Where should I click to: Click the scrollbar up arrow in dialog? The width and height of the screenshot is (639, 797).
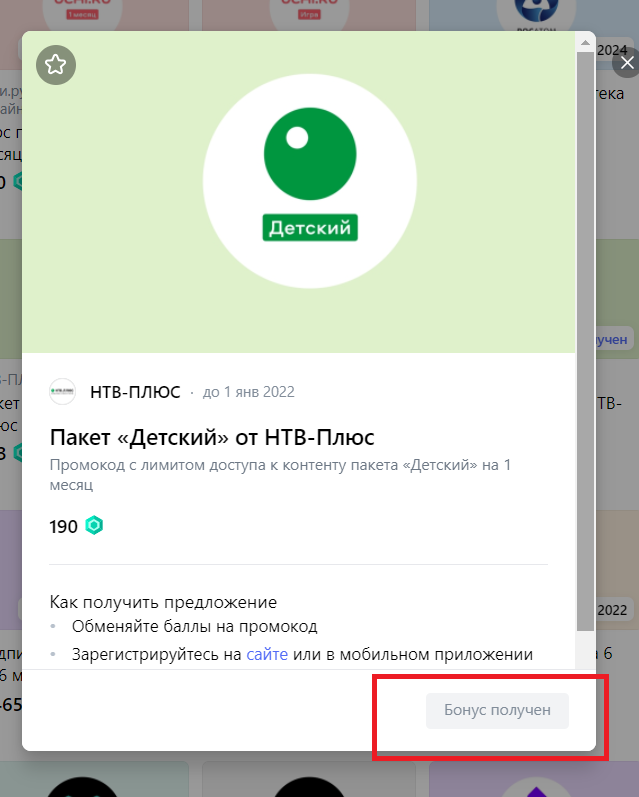tap(585, 43)
